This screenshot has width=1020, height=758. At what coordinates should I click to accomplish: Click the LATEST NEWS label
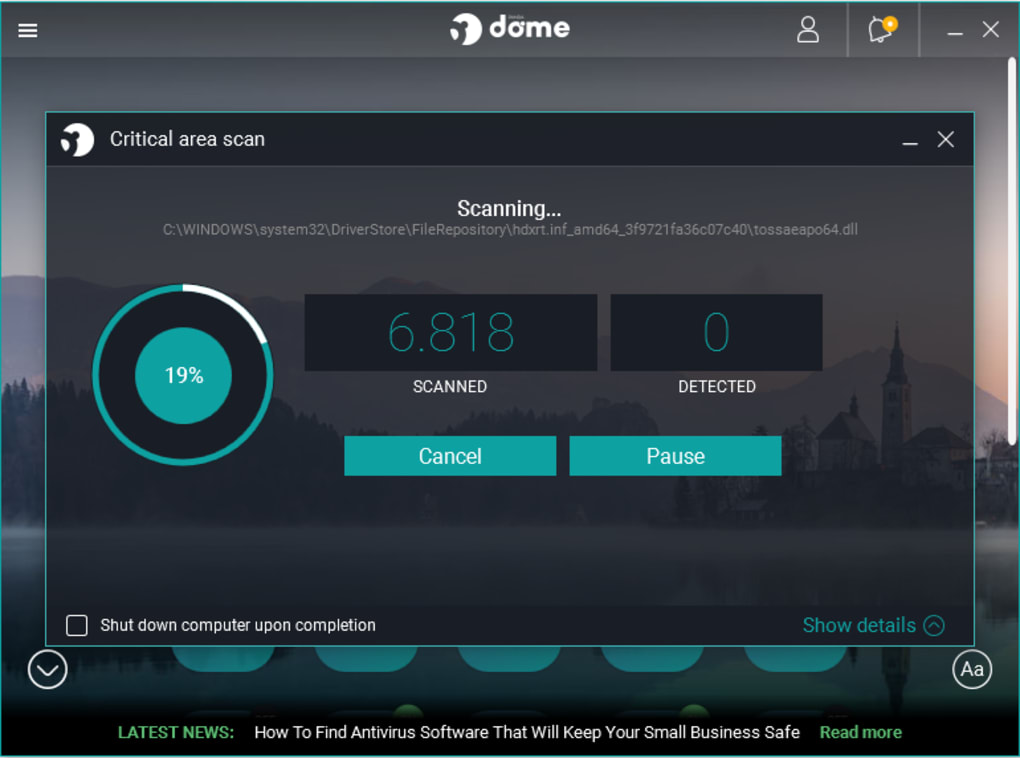point(176,733)
